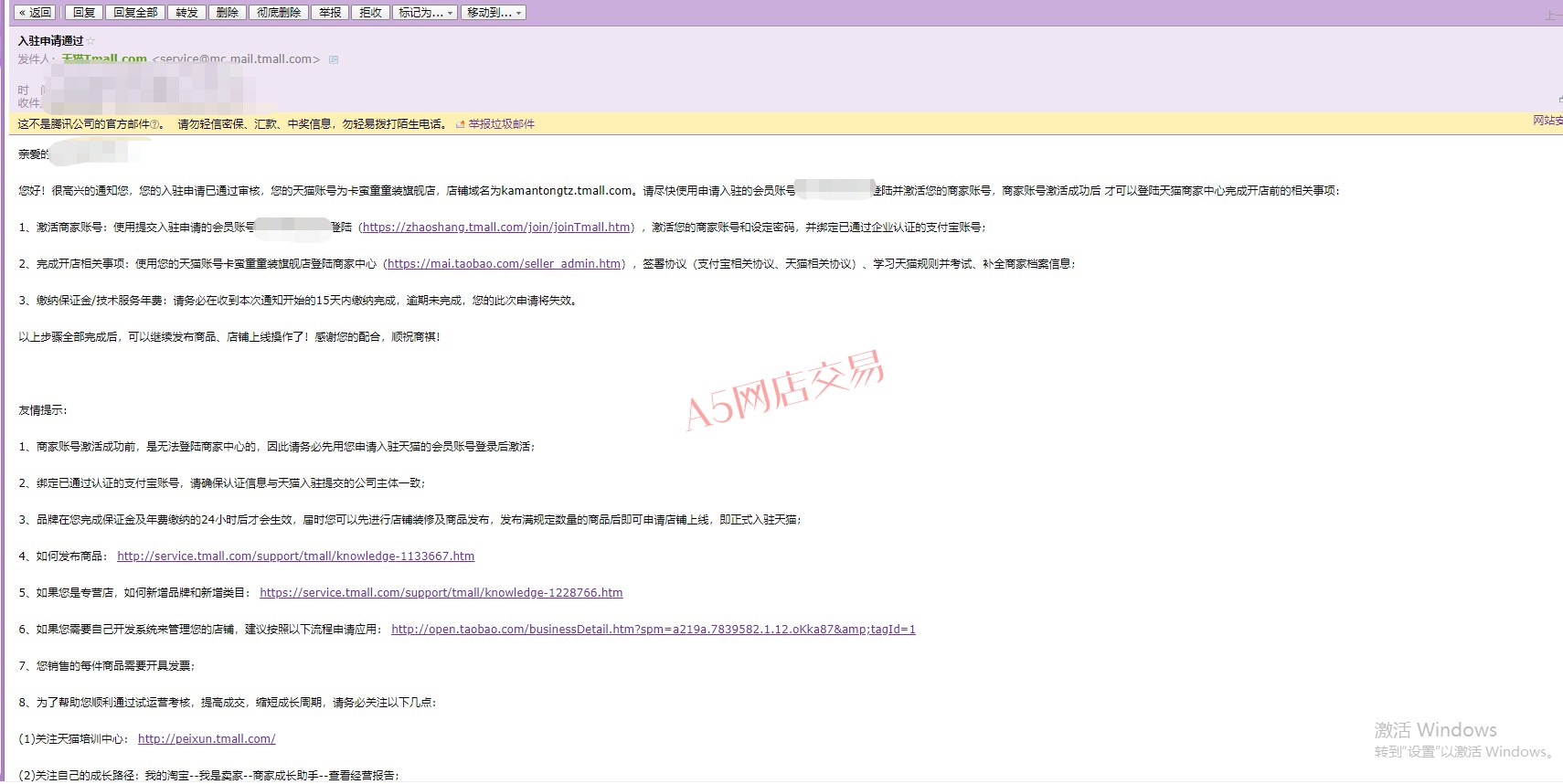Click the line 缴纳保证金/技术服务年费
The image size is (1563, 784).
(x=299, y=301)
